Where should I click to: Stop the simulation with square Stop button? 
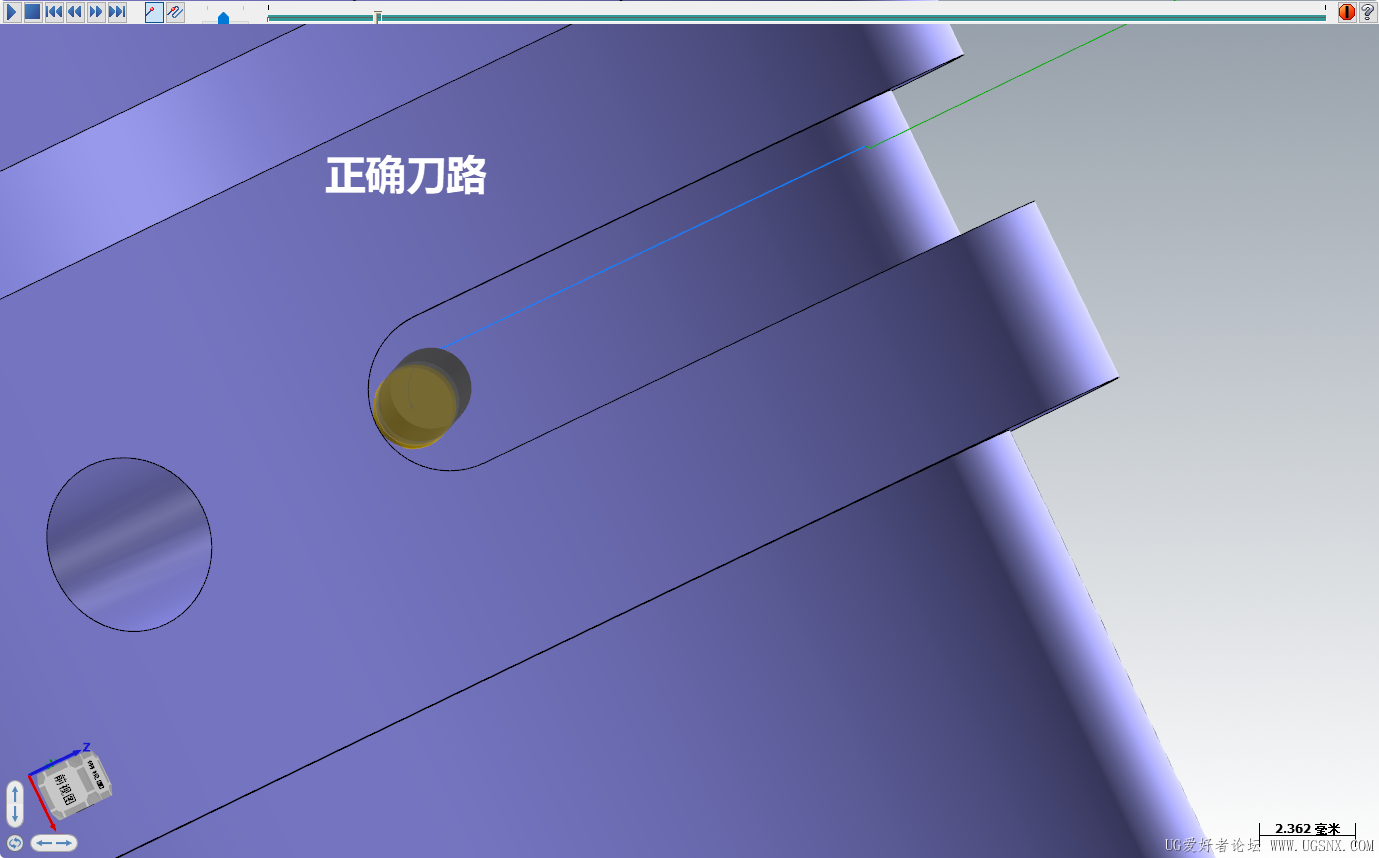click(32, 12)
